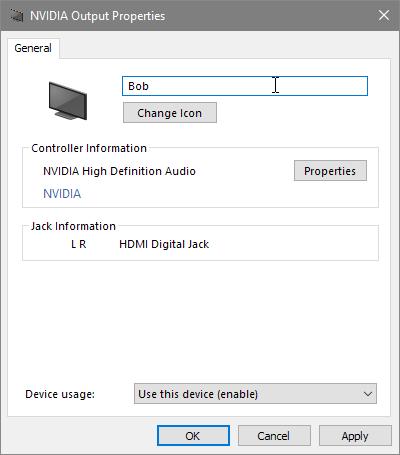Click the Controller Information group title
Screen dimensions: 400x455
coord(89,148)
